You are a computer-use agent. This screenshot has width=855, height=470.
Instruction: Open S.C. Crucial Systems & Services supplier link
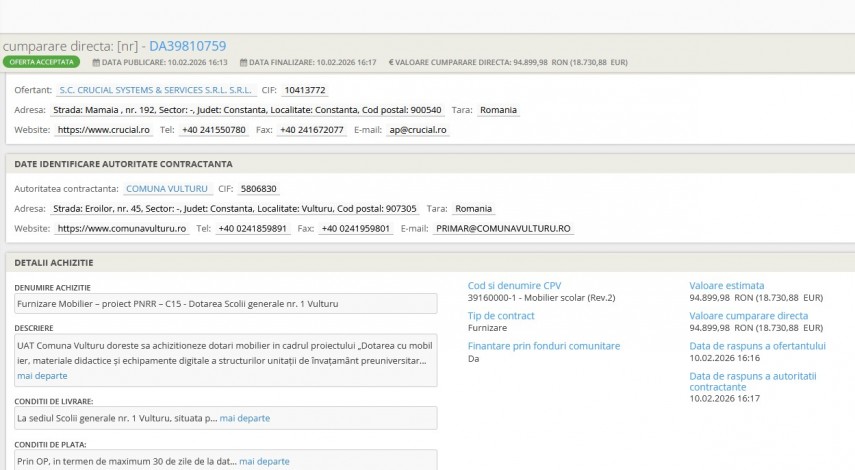point(155,90)
